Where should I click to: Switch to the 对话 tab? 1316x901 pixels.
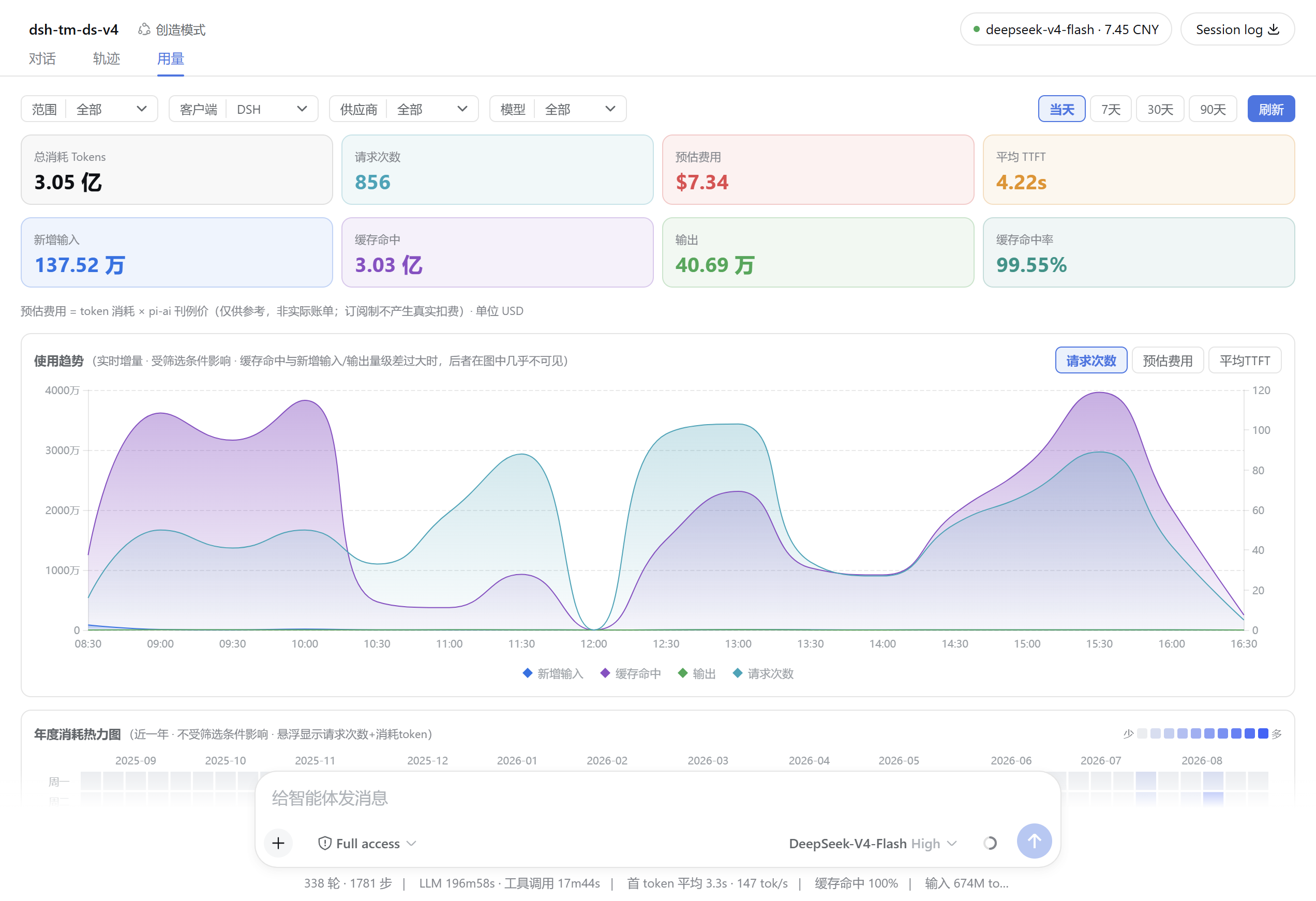pos(42,58)
